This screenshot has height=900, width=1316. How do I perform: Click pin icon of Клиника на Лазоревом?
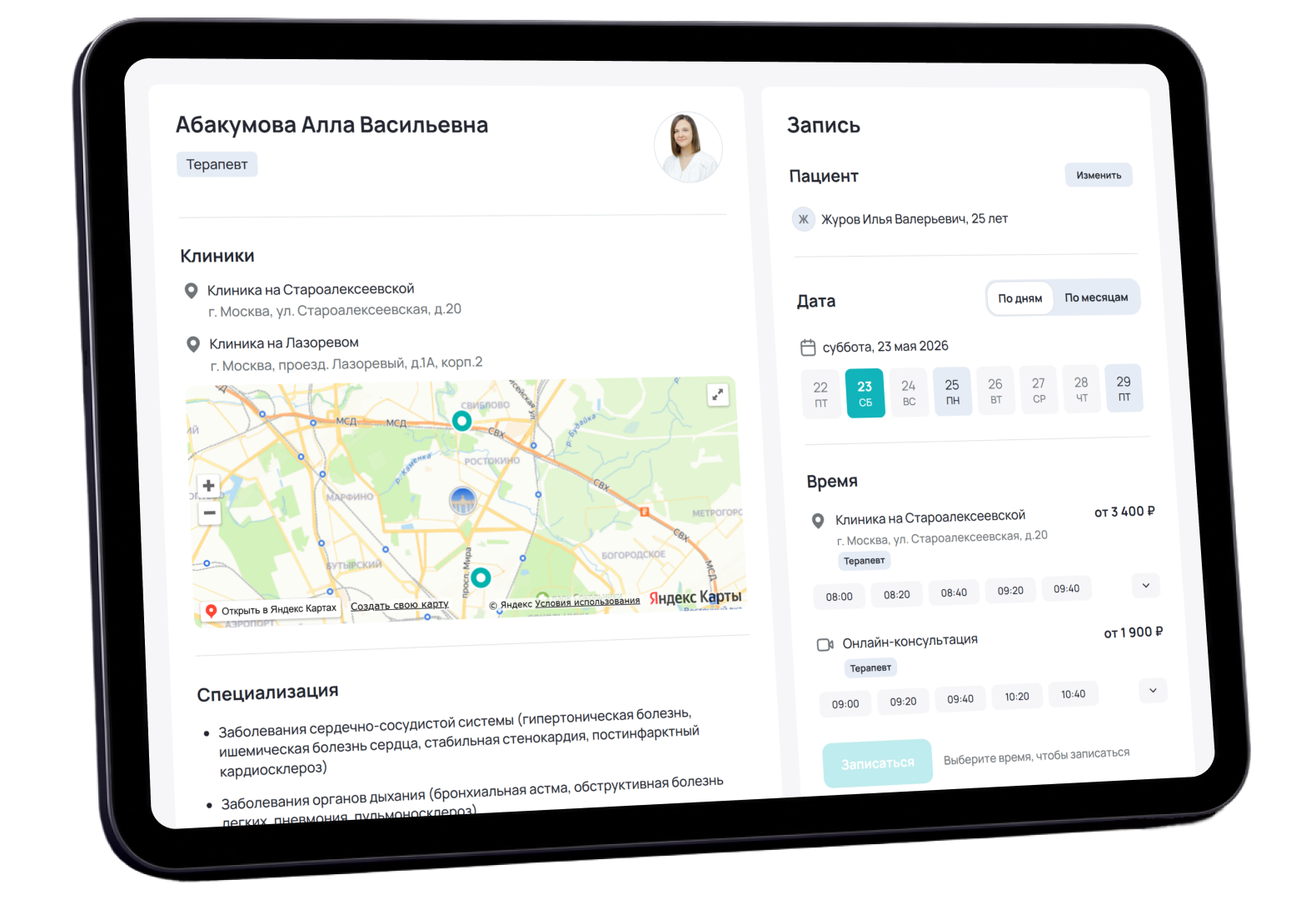(x=193, y=344)
